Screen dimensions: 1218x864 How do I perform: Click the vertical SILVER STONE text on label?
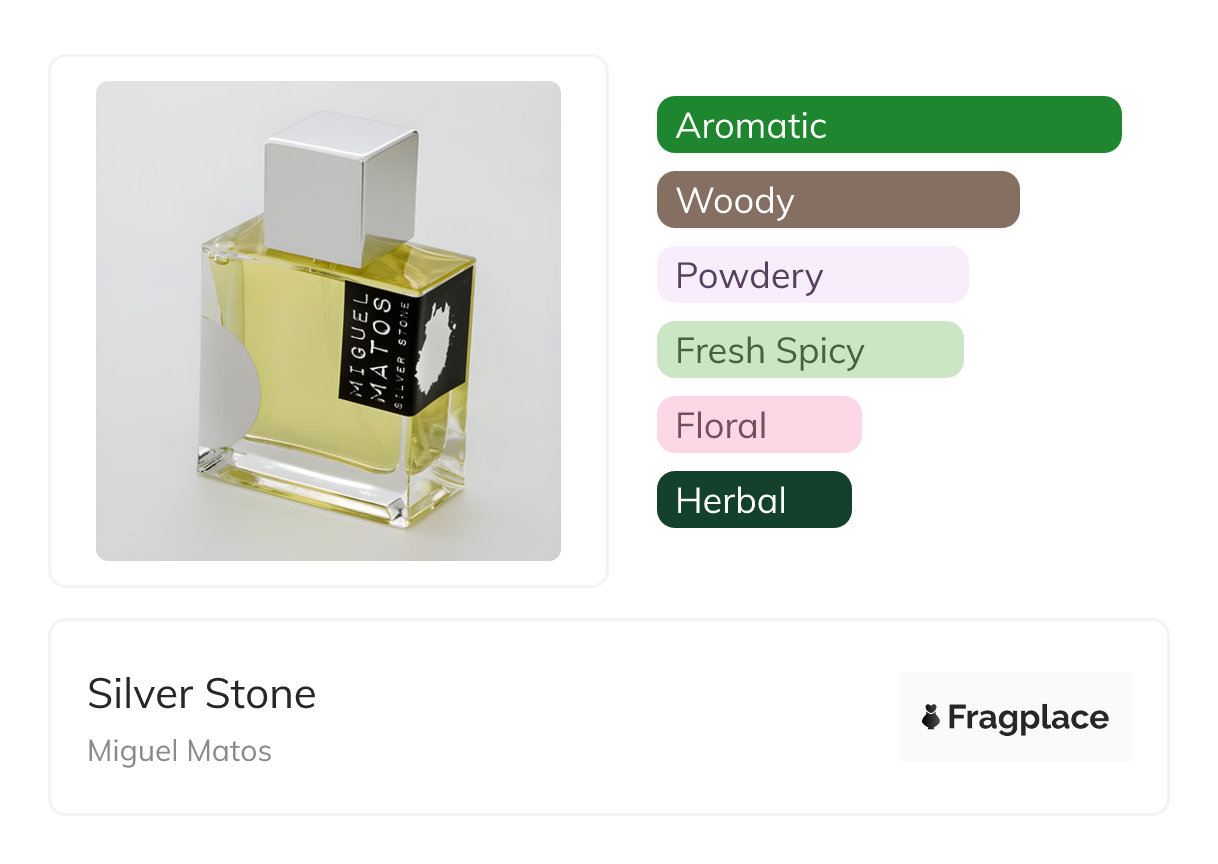pyautogui.click(x=404, y=349)
